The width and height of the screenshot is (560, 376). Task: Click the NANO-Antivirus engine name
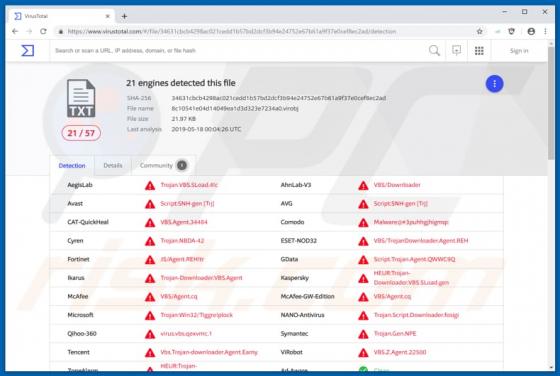pyautogui.click(x=302, y=315)
